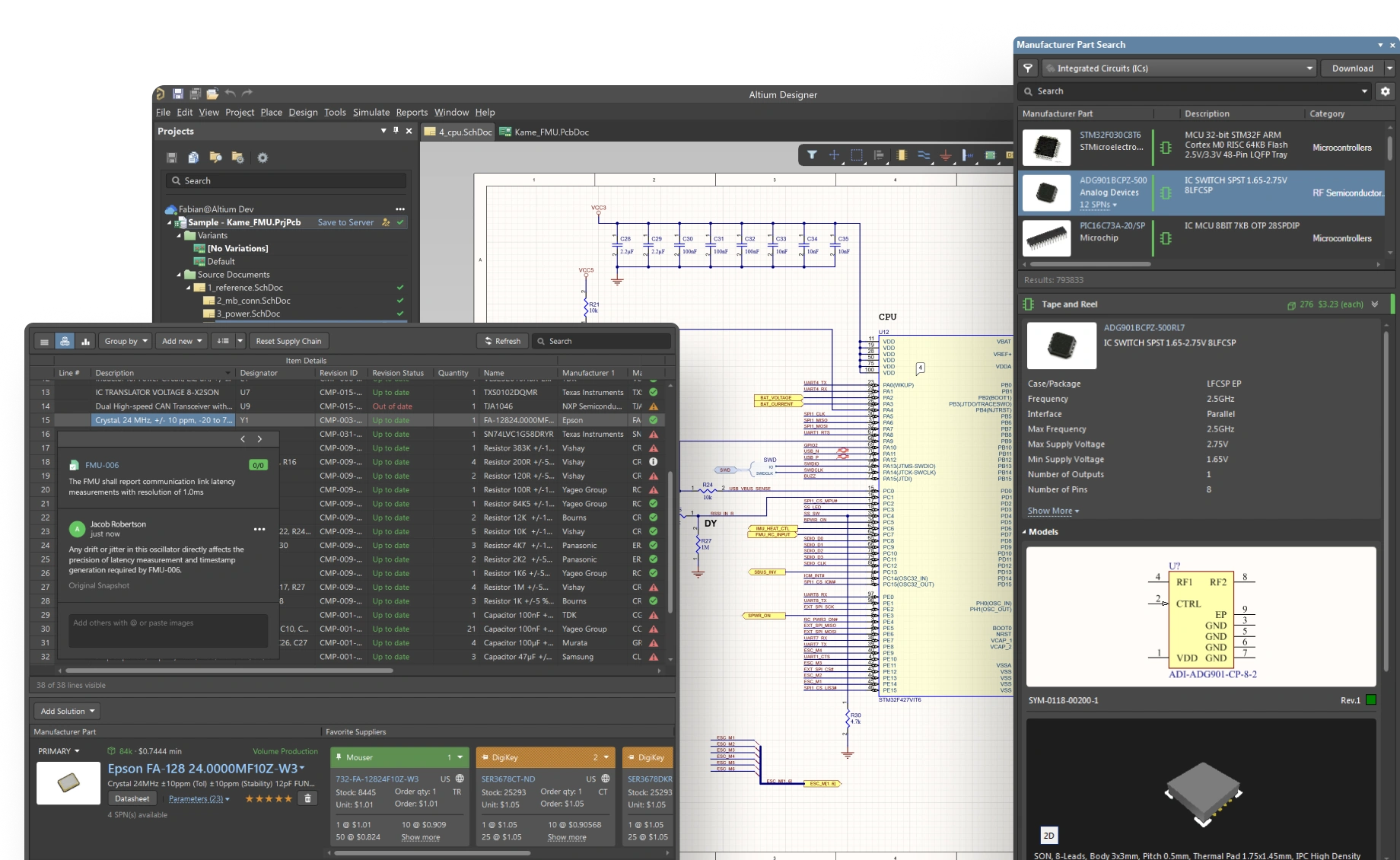Screen dimensions: 1400x860
Task: Switch BOM panel to list view icon
Action: coord(44,342)
